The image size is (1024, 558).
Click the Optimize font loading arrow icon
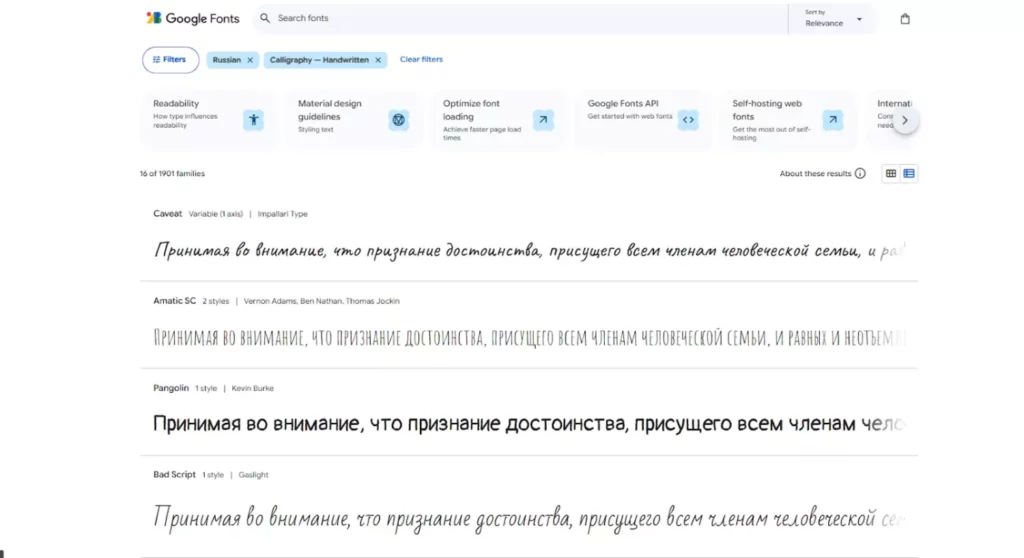click(543, 120)
